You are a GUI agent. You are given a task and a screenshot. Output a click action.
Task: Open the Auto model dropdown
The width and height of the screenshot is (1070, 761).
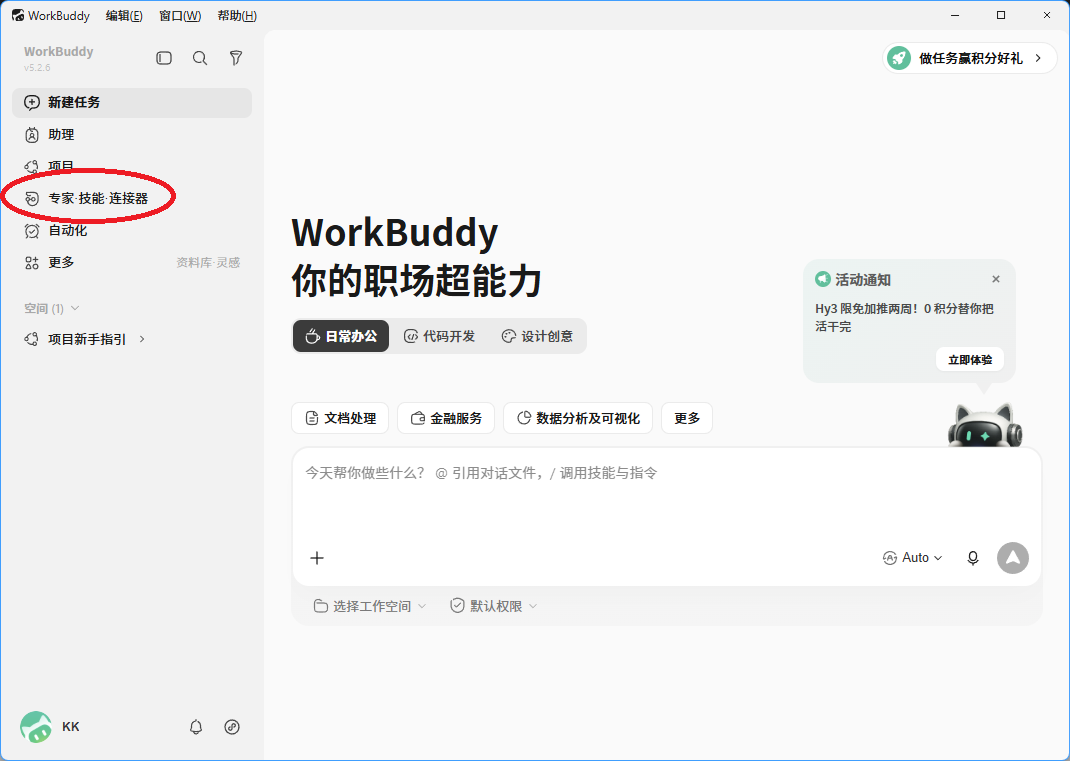(912, 558)
